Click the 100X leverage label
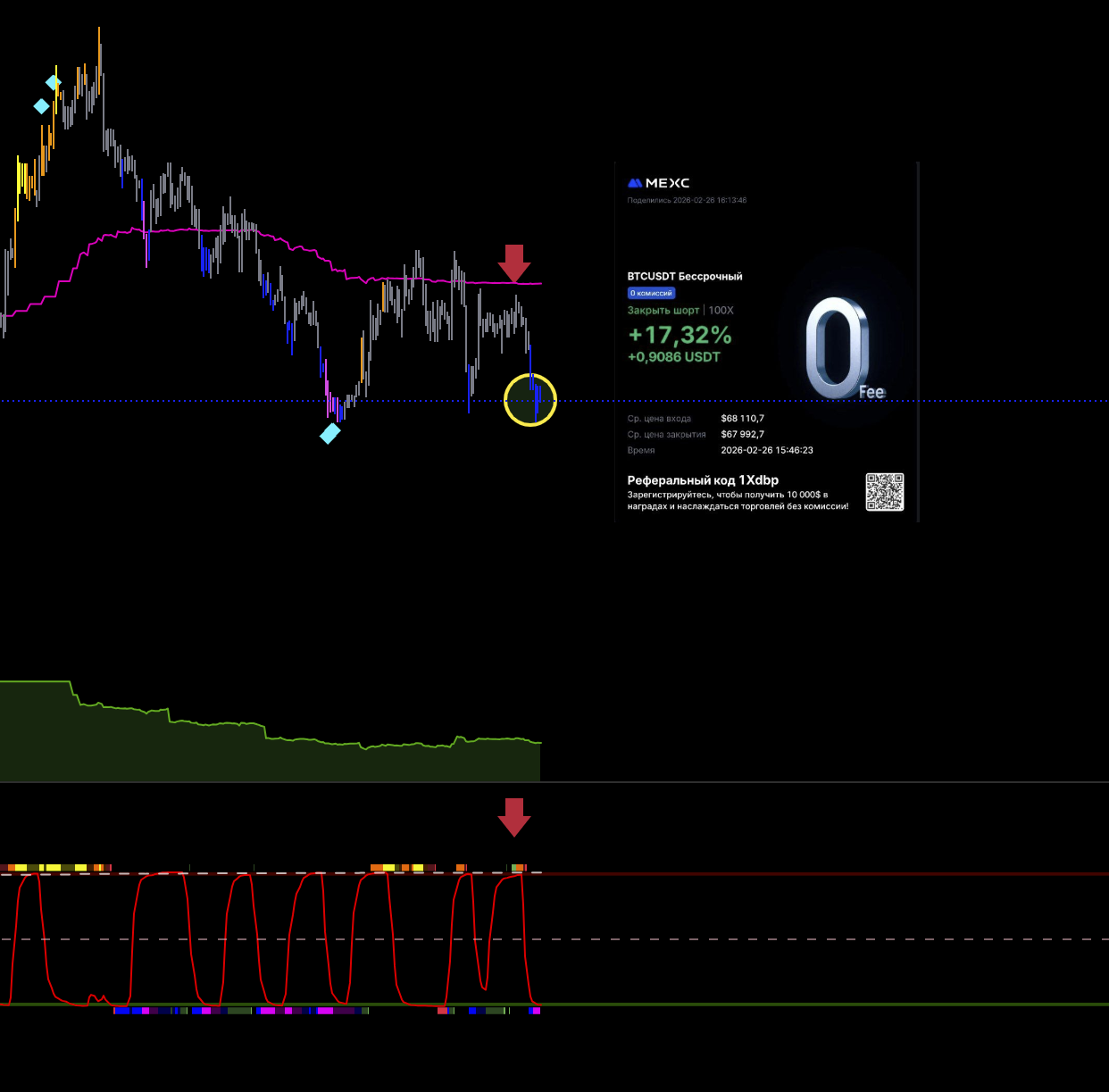Image resolution: width=1109 pixels, height=1092 pixels. 721,311
